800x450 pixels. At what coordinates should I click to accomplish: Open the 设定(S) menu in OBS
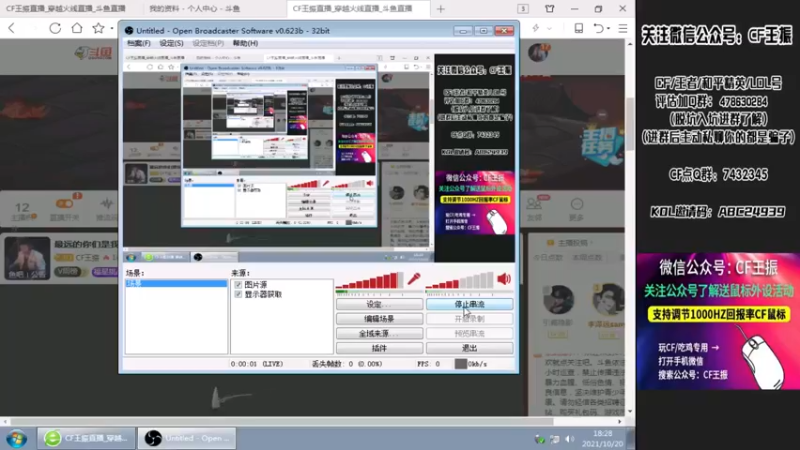[x=171, y=43]
